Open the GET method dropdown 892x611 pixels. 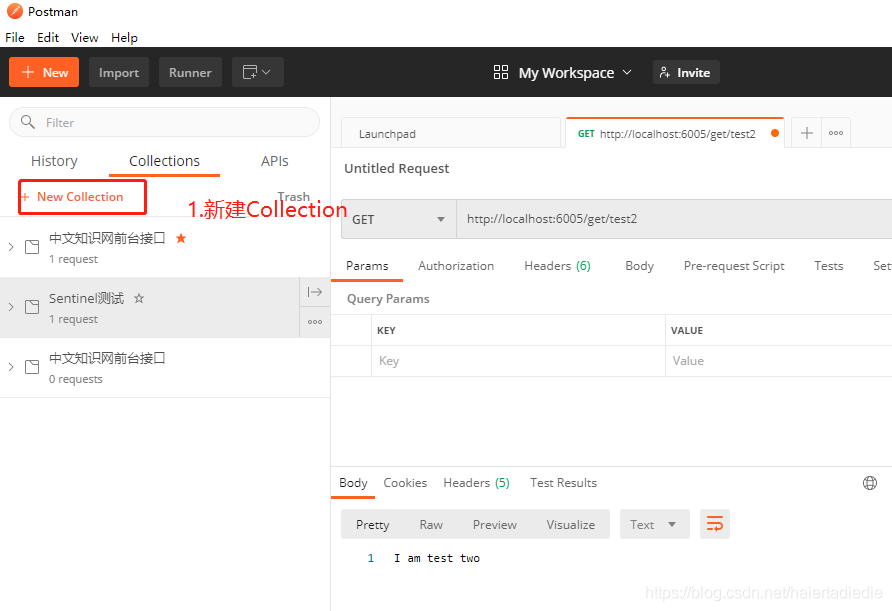pyautogui.click(x=397, y=218)
